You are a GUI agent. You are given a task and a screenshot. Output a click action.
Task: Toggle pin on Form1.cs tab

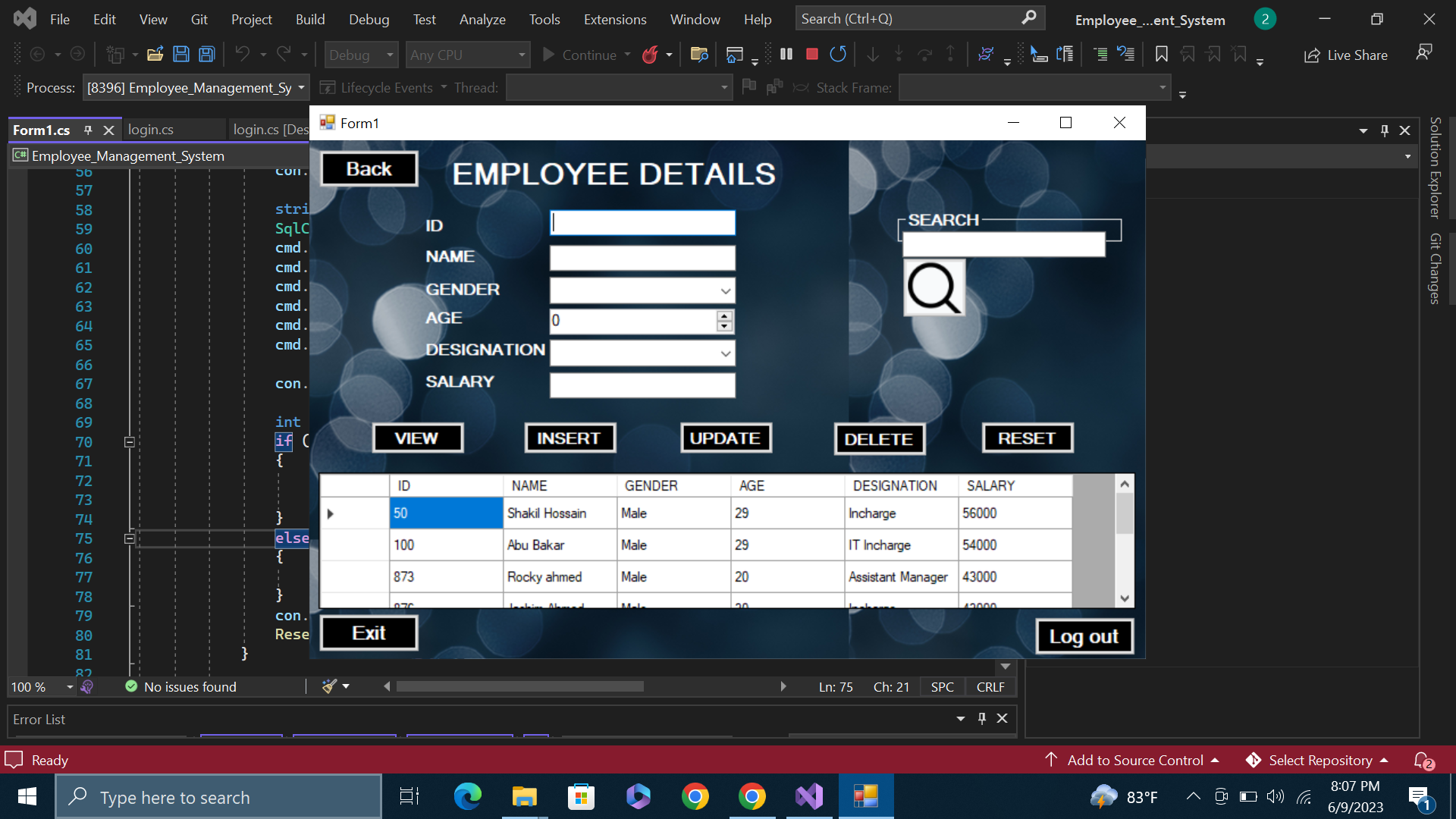point(88,130)
